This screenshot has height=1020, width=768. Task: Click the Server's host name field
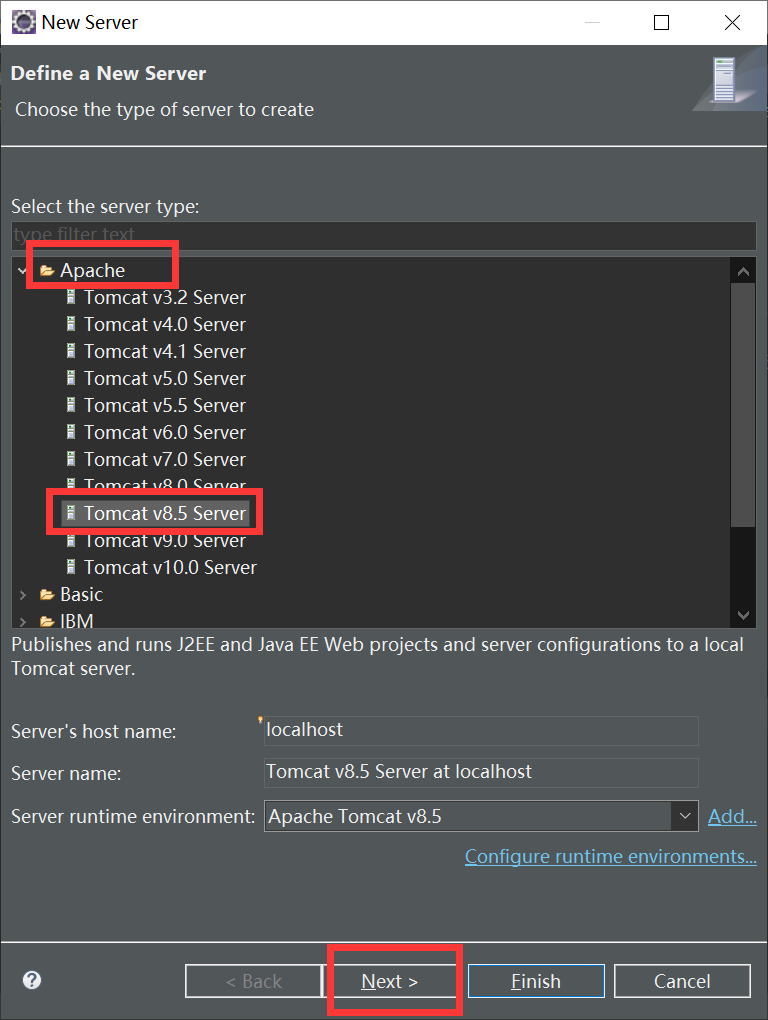tap(481, 731)
